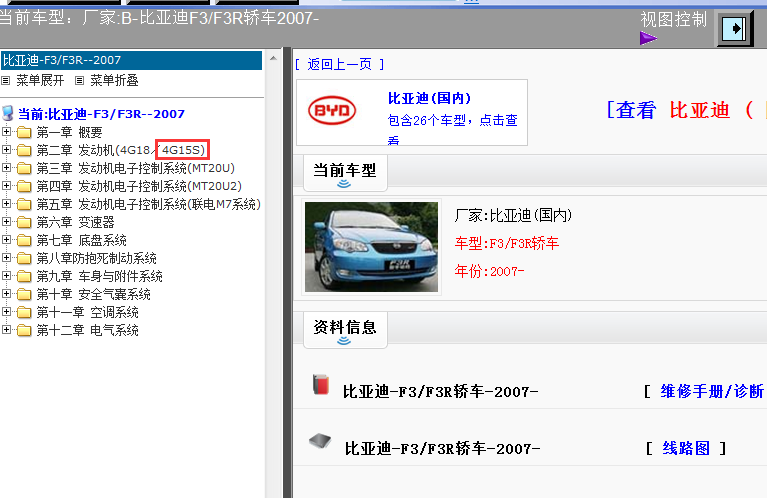
Task: Expand 第十一章 空调系统 node
Action: point(6,311)
